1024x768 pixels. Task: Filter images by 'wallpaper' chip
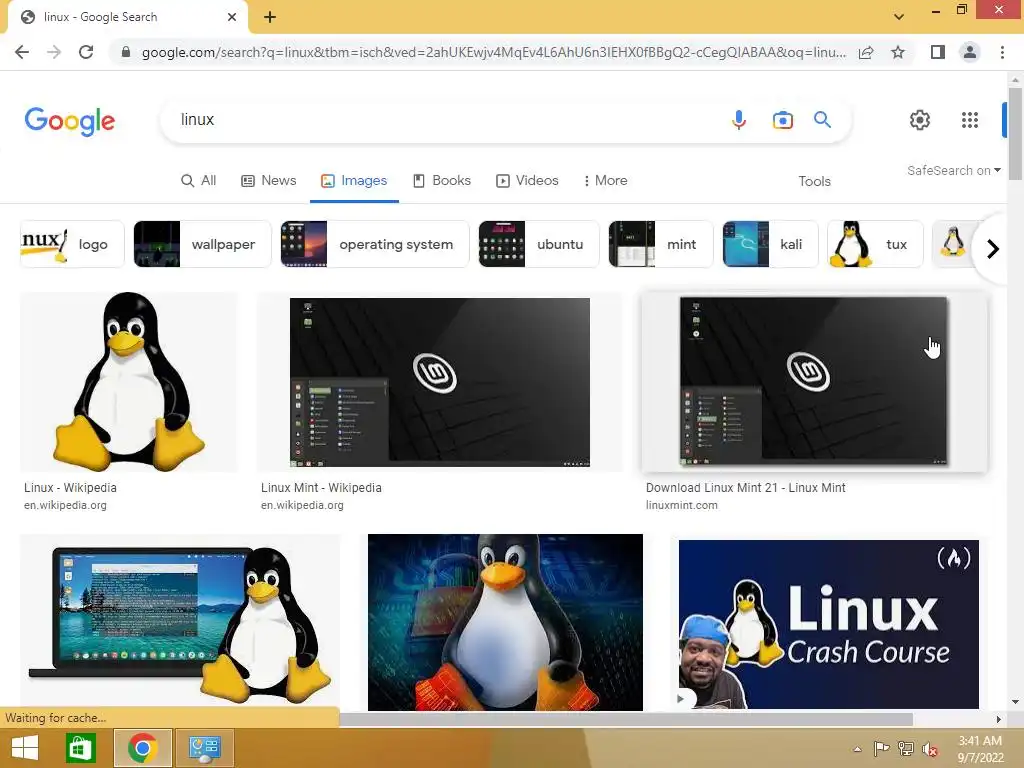[x=202, y=244]
